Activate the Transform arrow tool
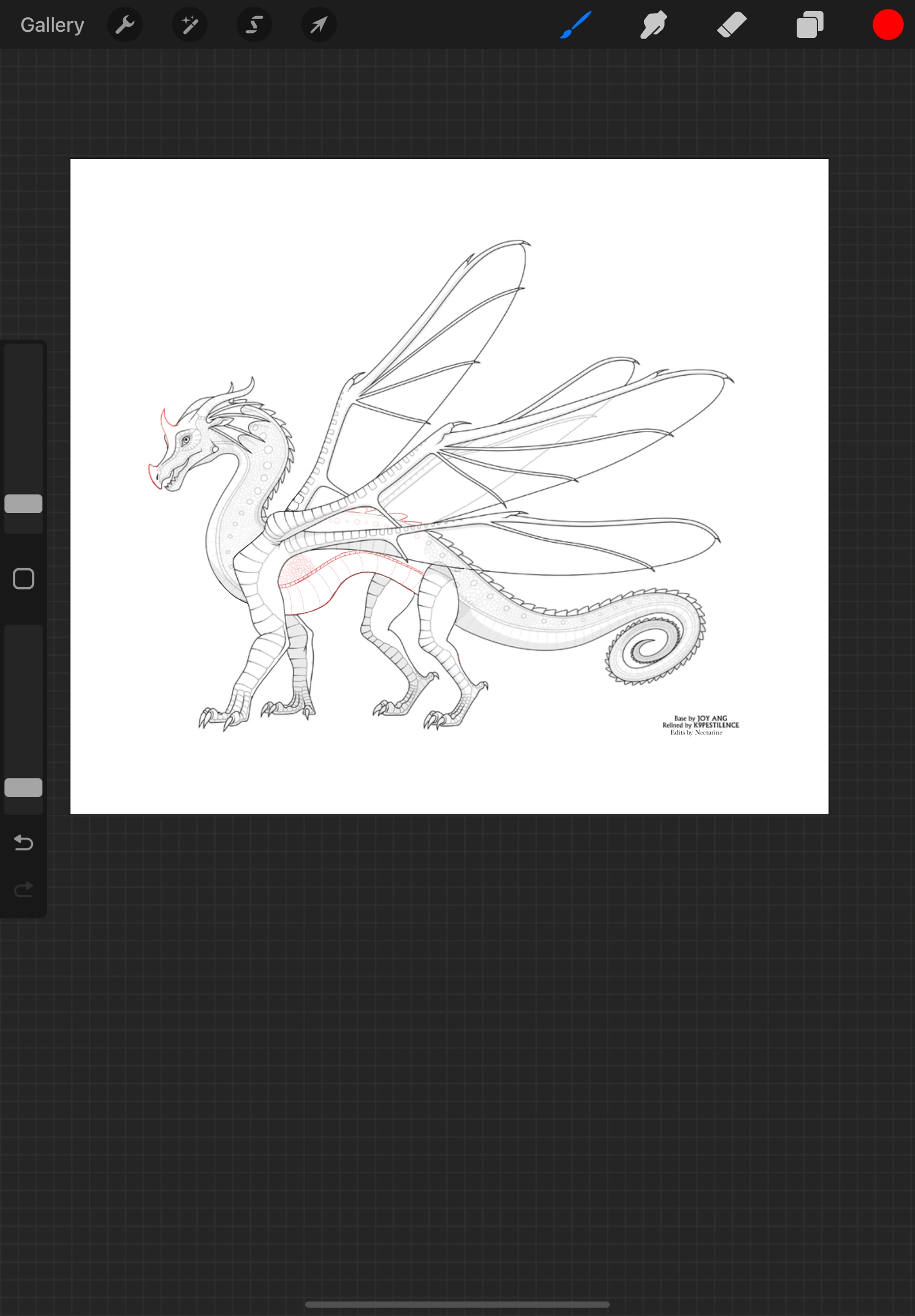 (x=319, y=25)
